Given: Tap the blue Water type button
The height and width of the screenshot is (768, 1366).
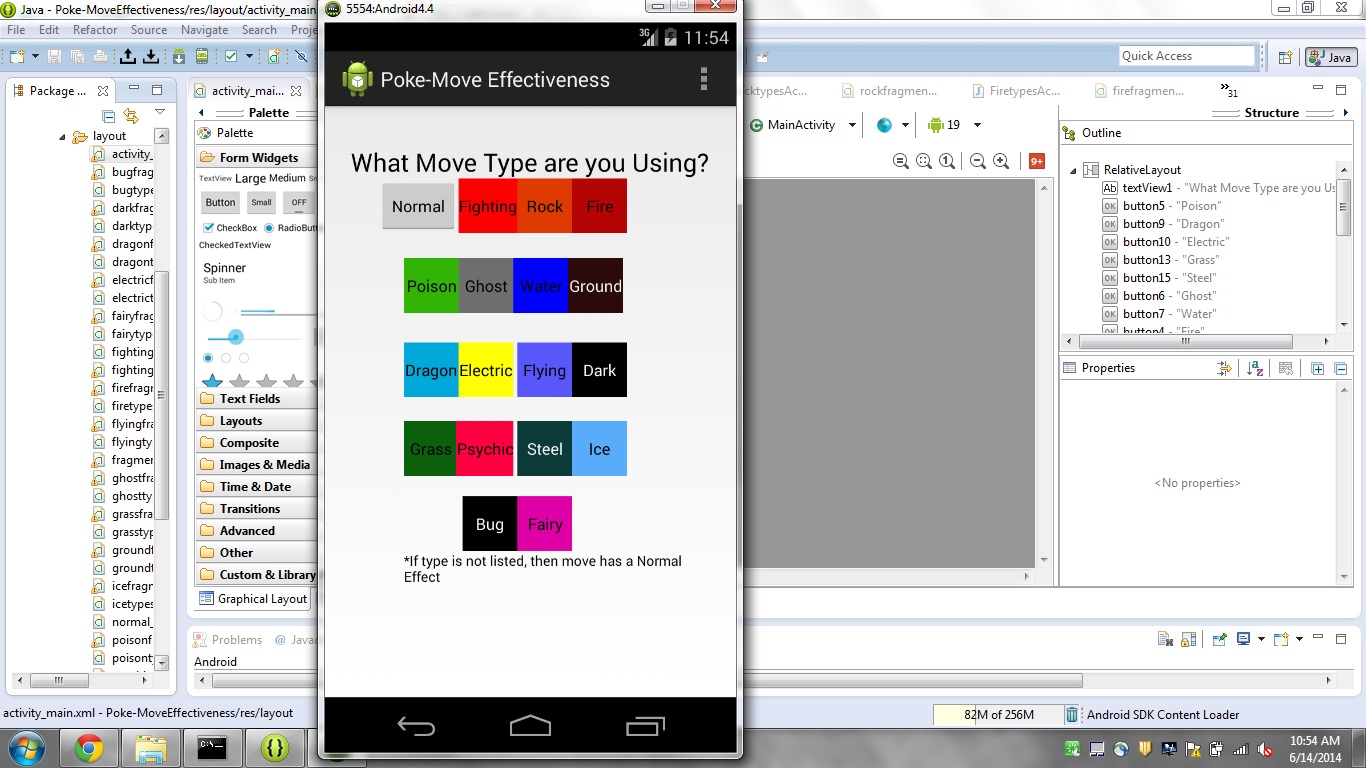Looking at the screenshot, I should 541,286.
